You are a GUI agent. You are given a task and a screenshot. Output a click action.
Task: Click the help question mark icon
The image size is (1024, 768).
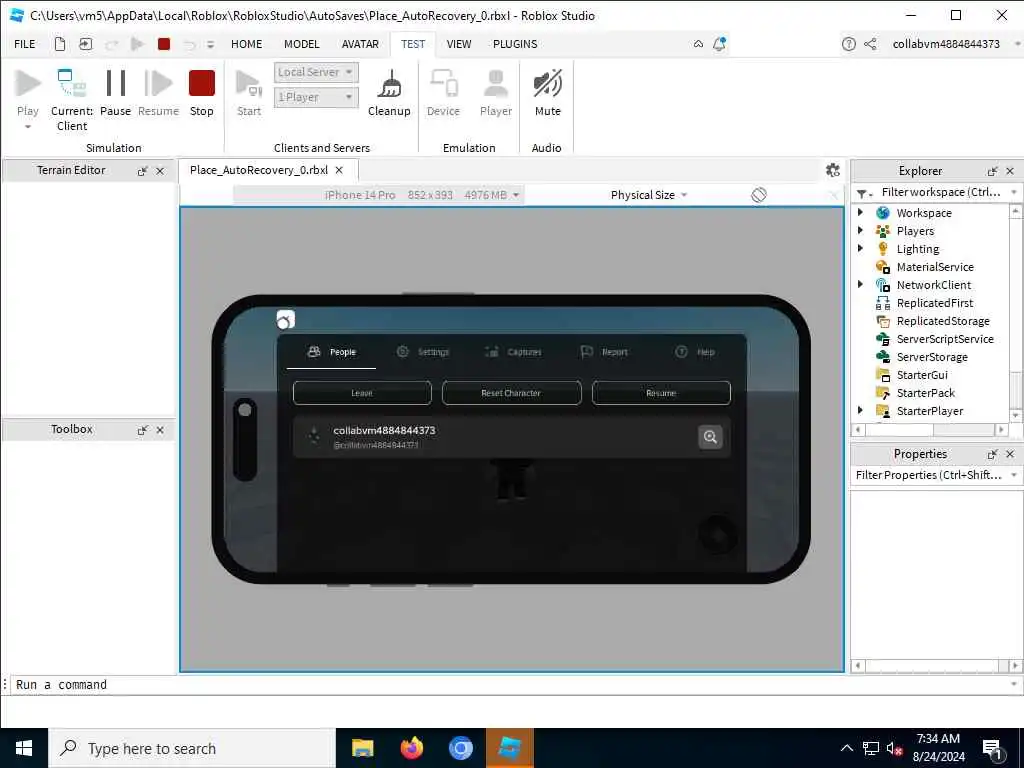point(848,44)
